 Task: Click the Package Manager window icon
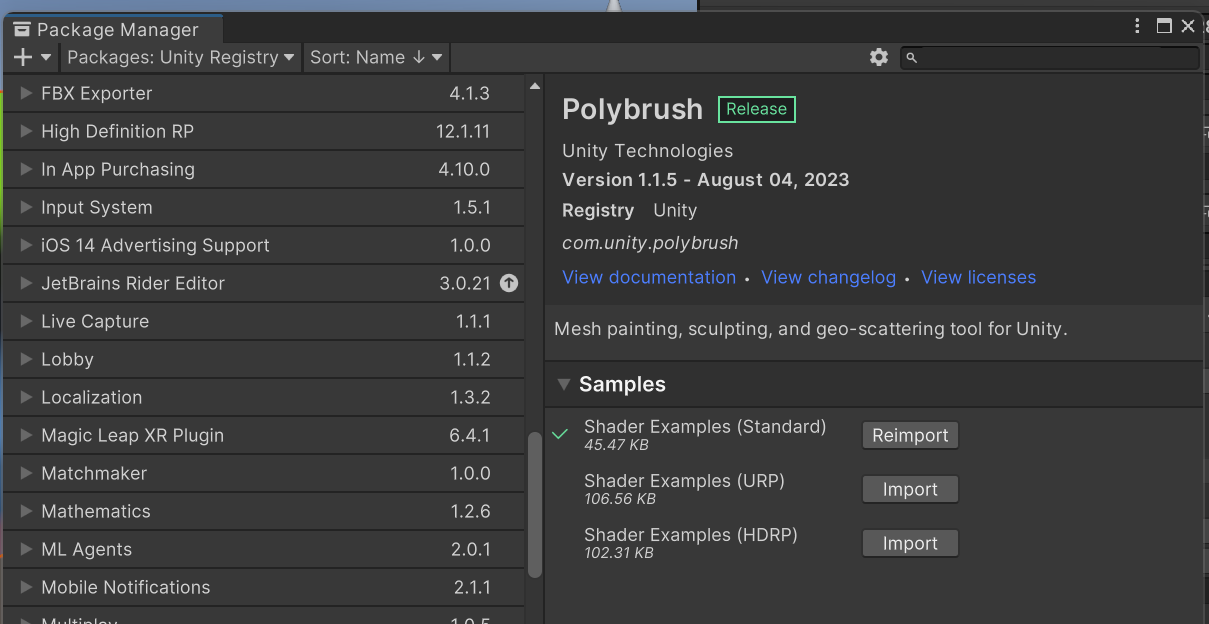tap(22, 29)
